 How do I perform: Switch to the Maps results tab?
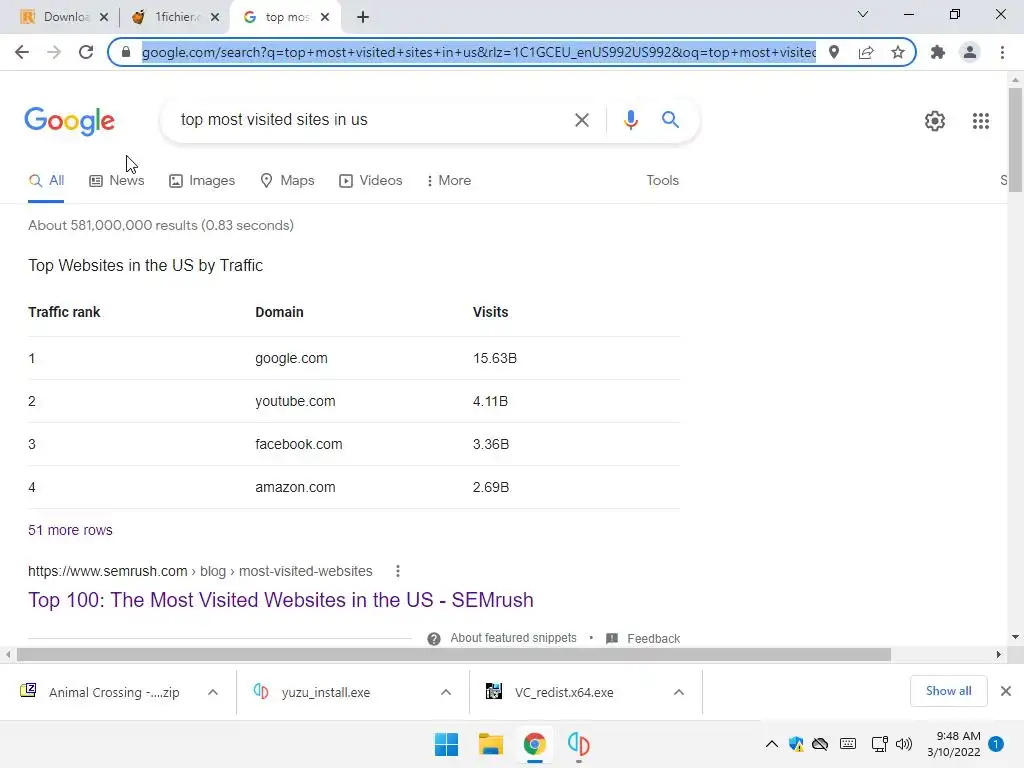click(x=287, y=181)
